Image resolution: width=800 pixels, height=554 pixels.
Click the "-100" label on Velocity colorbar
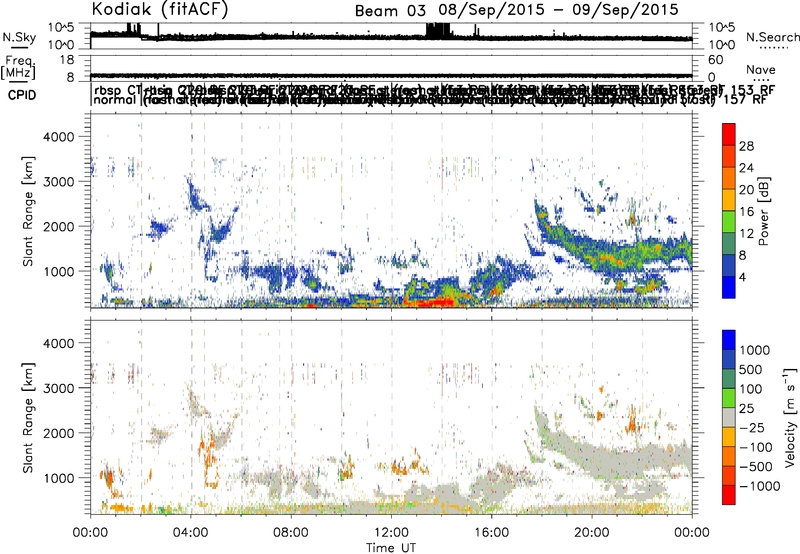(756, 447)
